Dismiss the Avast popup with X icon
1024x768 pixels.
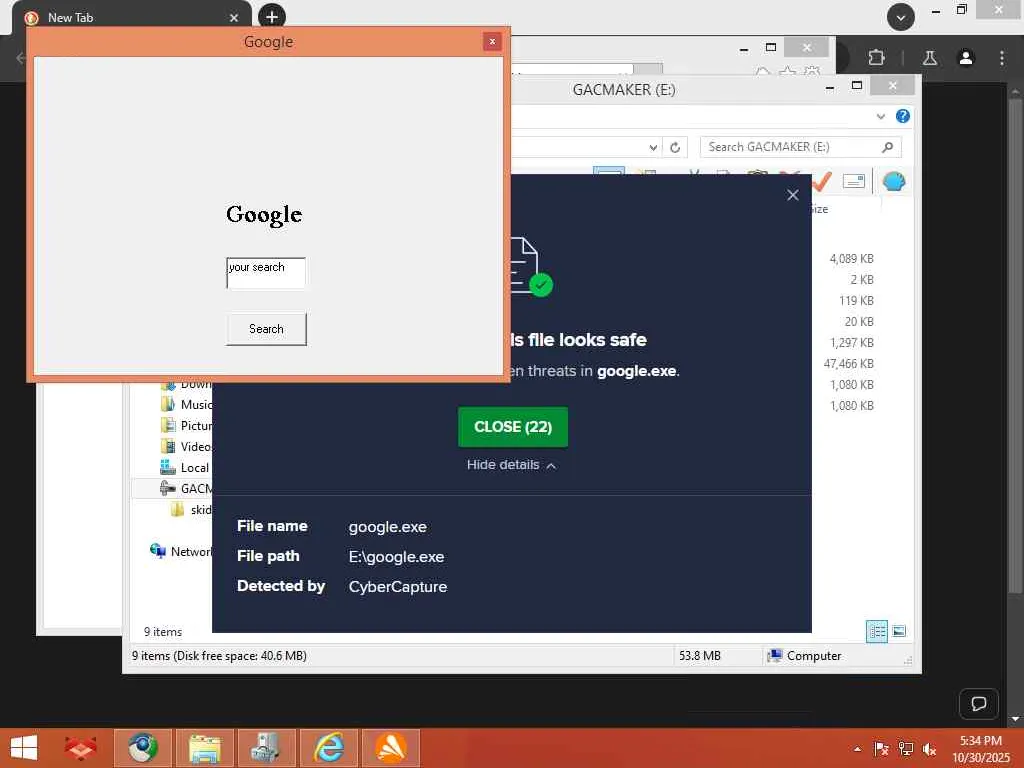[x=793, y=195]
